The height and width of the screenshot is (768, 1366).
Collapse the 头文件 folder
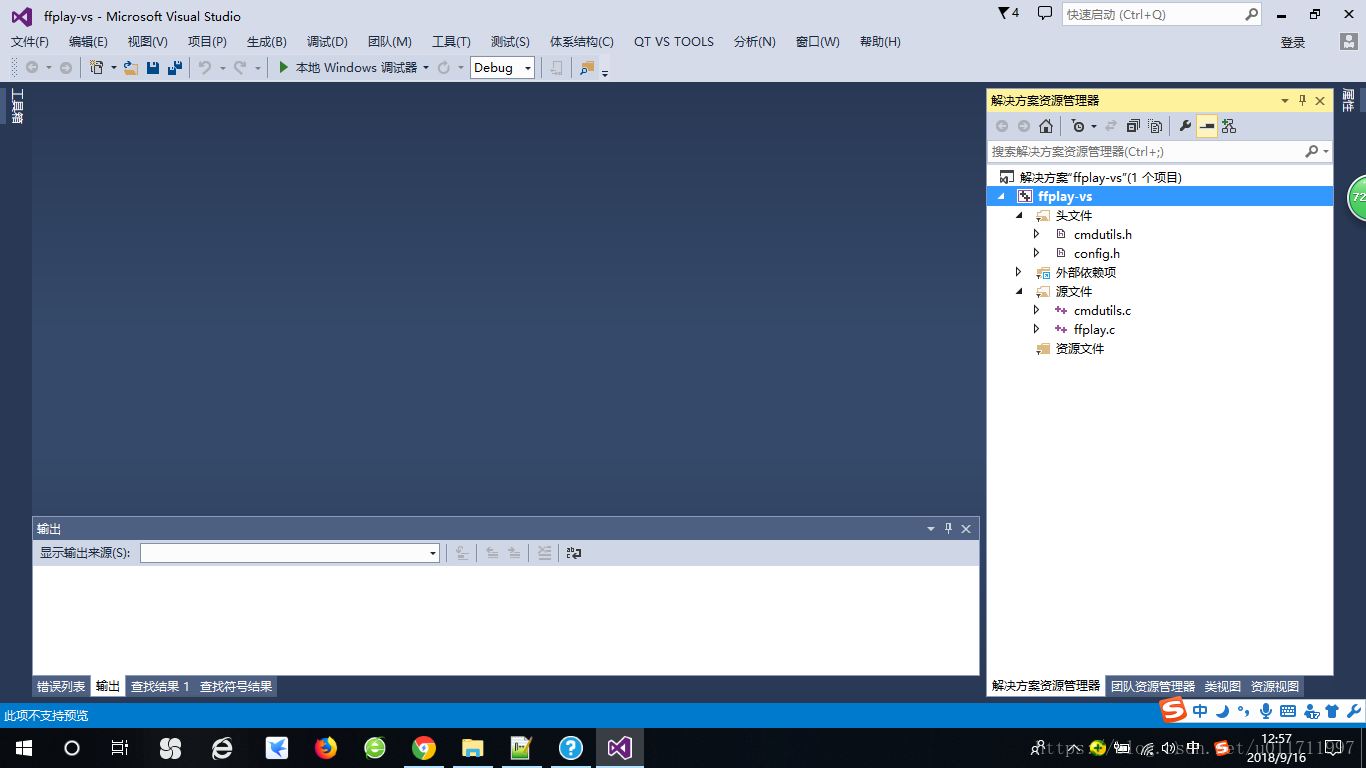coord(1019,216)
